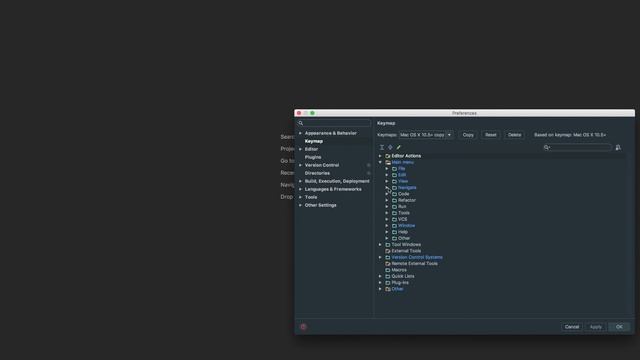Expand the Other Settings section
Viewport: 640px width, 360px height.
pos(300,205)
